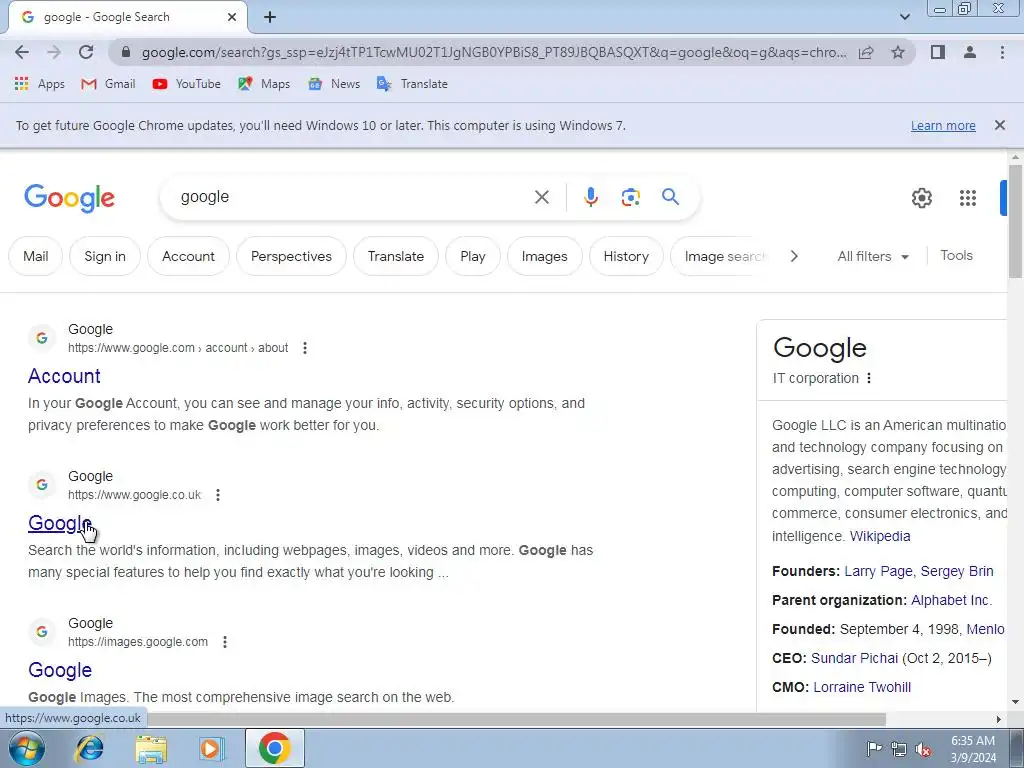Image resolution: width=1024 pixels, height=768 pixels.
Task: Open a new tab with the plus icon
Action: click(270, 18)
